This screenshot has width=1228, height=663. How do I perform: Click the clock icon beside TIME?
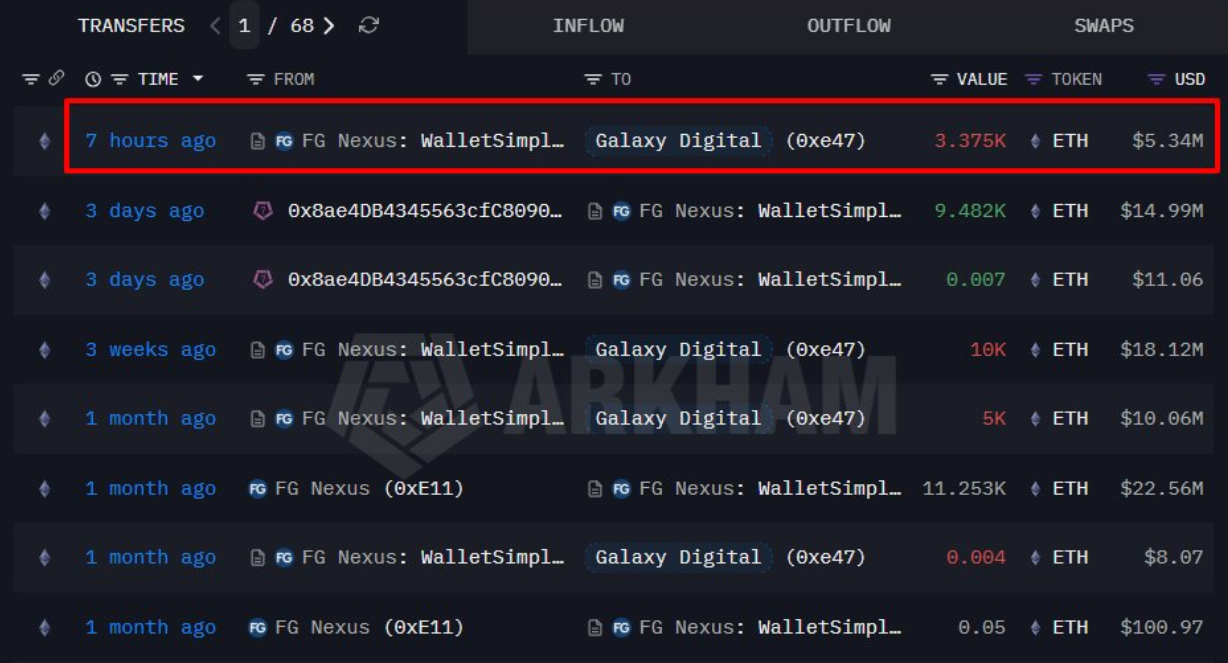click(x=93, y=79)
